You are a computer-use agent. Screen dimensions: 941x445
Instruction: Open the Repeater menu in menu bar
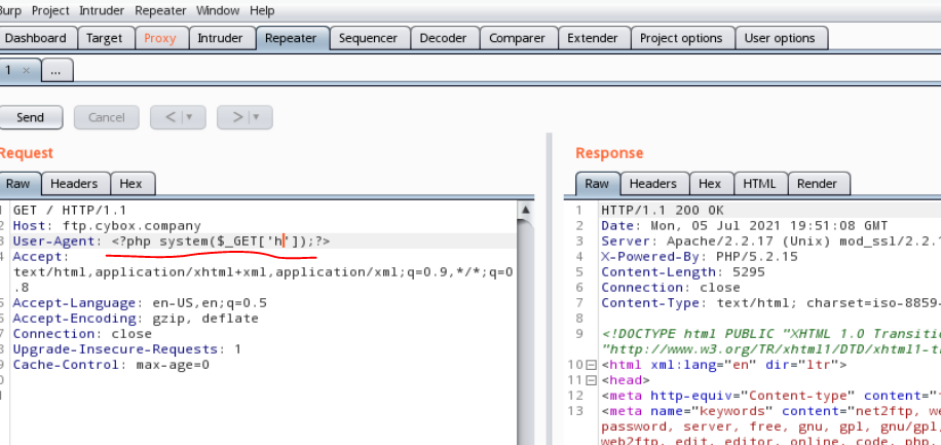[160, 10]
